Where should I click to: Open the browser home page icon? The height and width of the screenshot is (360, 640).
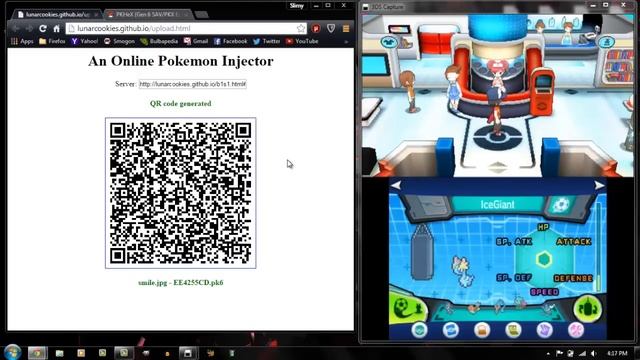click(57, 29)
